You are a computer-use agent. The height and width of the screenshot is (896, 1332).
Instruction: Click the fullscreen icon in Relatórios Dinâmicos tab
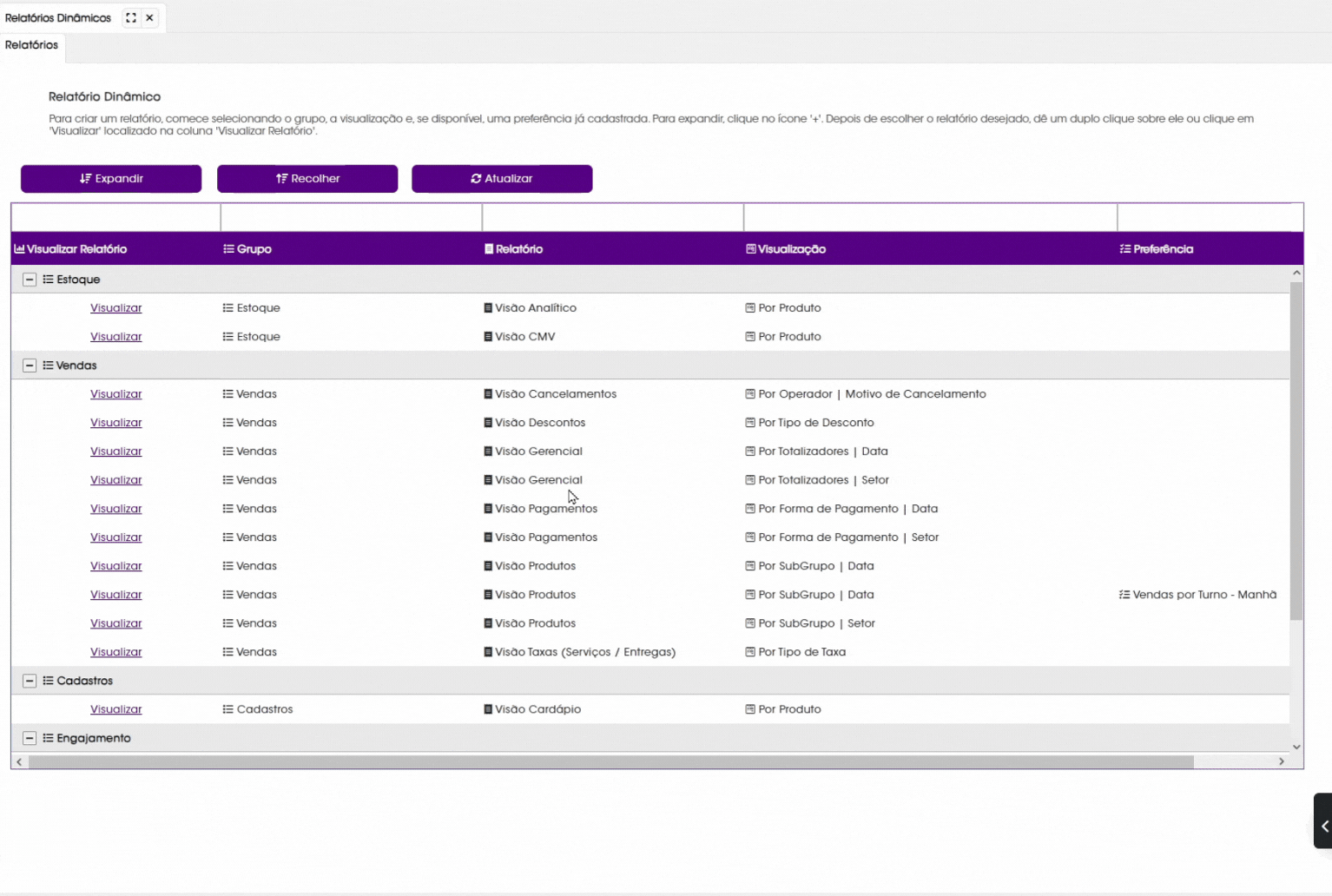[x=131, y=17]
